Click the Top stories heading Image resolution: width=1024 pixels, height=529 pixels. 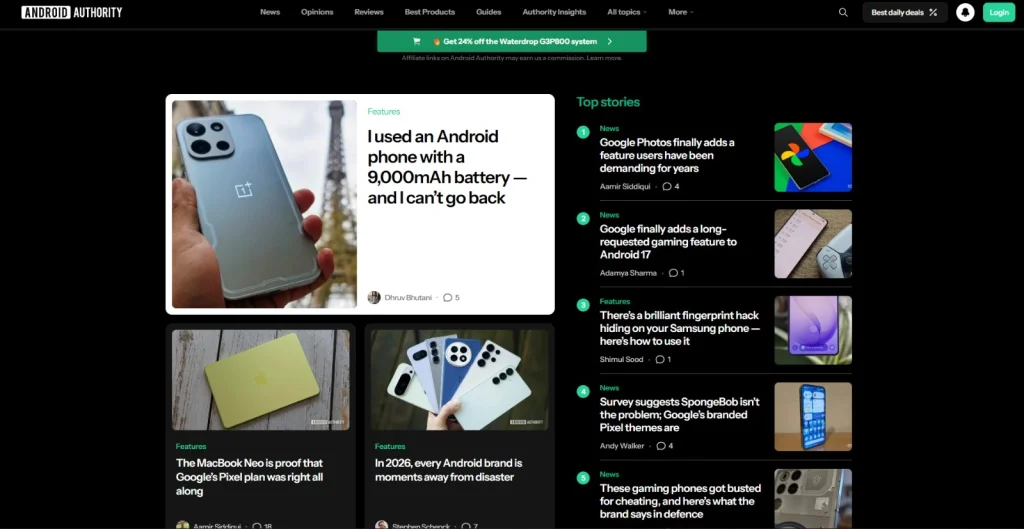[608, 102]
